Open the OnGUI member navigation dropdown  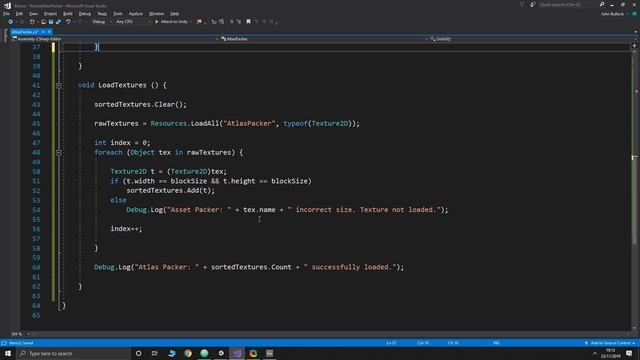pyautogui.click(x=533, y=39)
